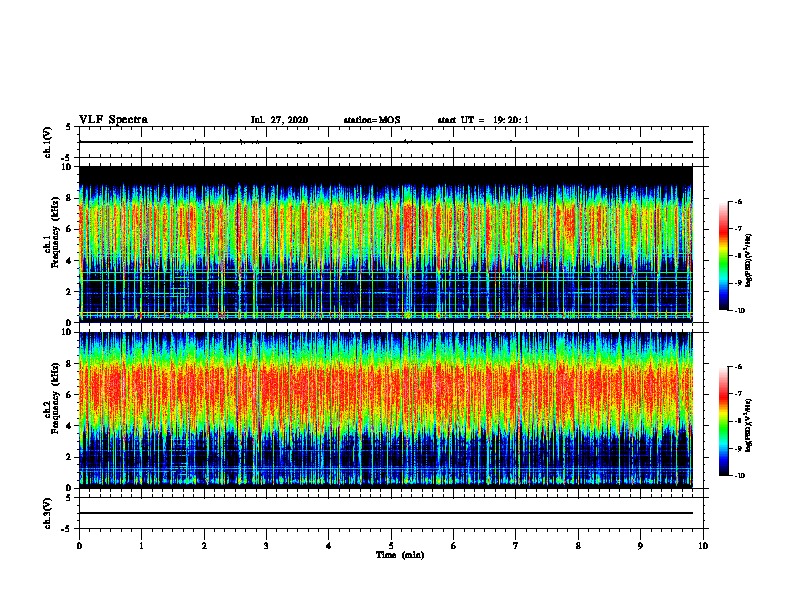Click the ch.2 color bar log(PSD) label

(x=748, y=425)
